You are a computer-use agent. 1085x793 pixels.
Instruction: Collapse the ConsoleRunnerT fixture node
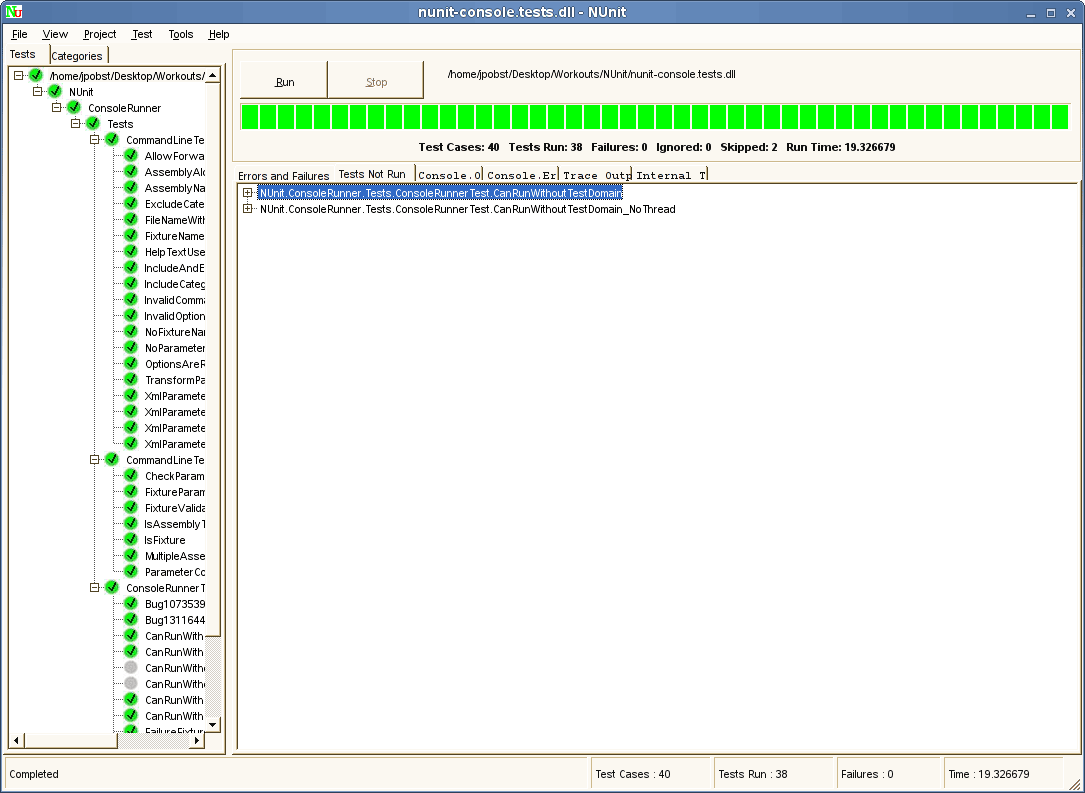click(x=95, y=587)
